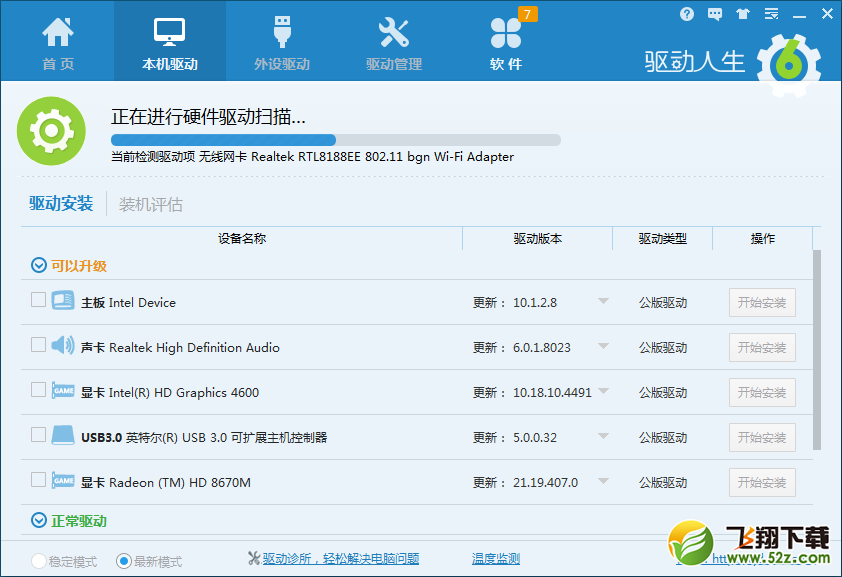Check the 声卡 Realtek High Definition Audio checkbox
This screenshot has width=842, height=577.
(38, 345)
